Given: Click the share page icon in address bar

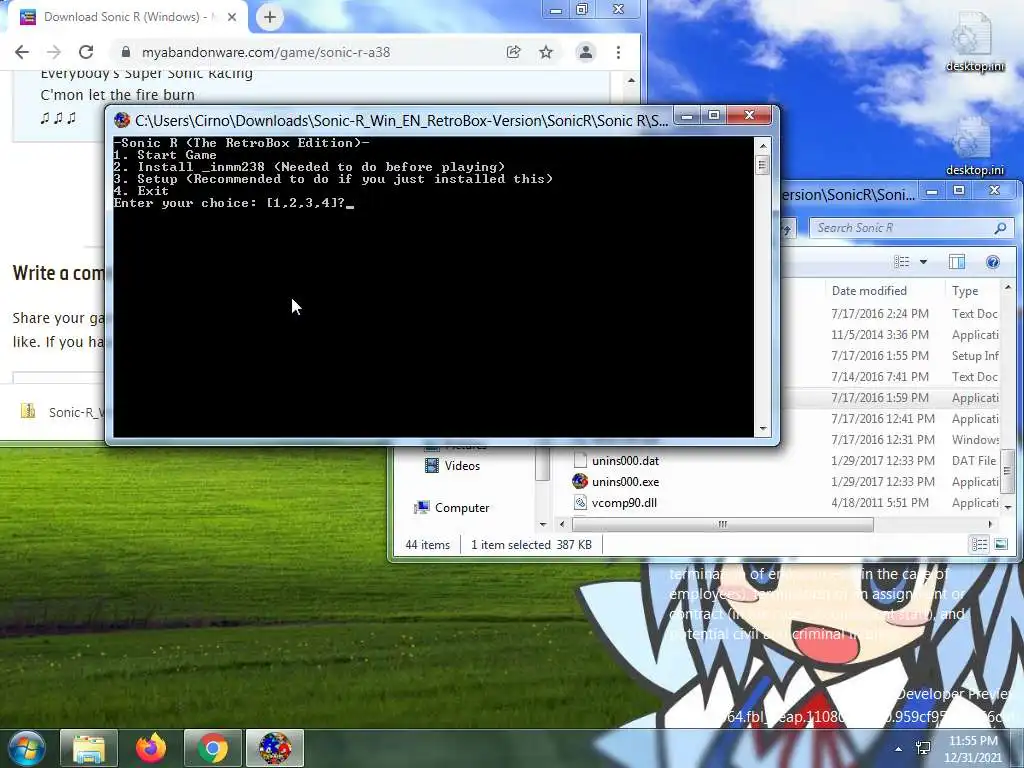Looking at the screenshot, I should (513, 52).
